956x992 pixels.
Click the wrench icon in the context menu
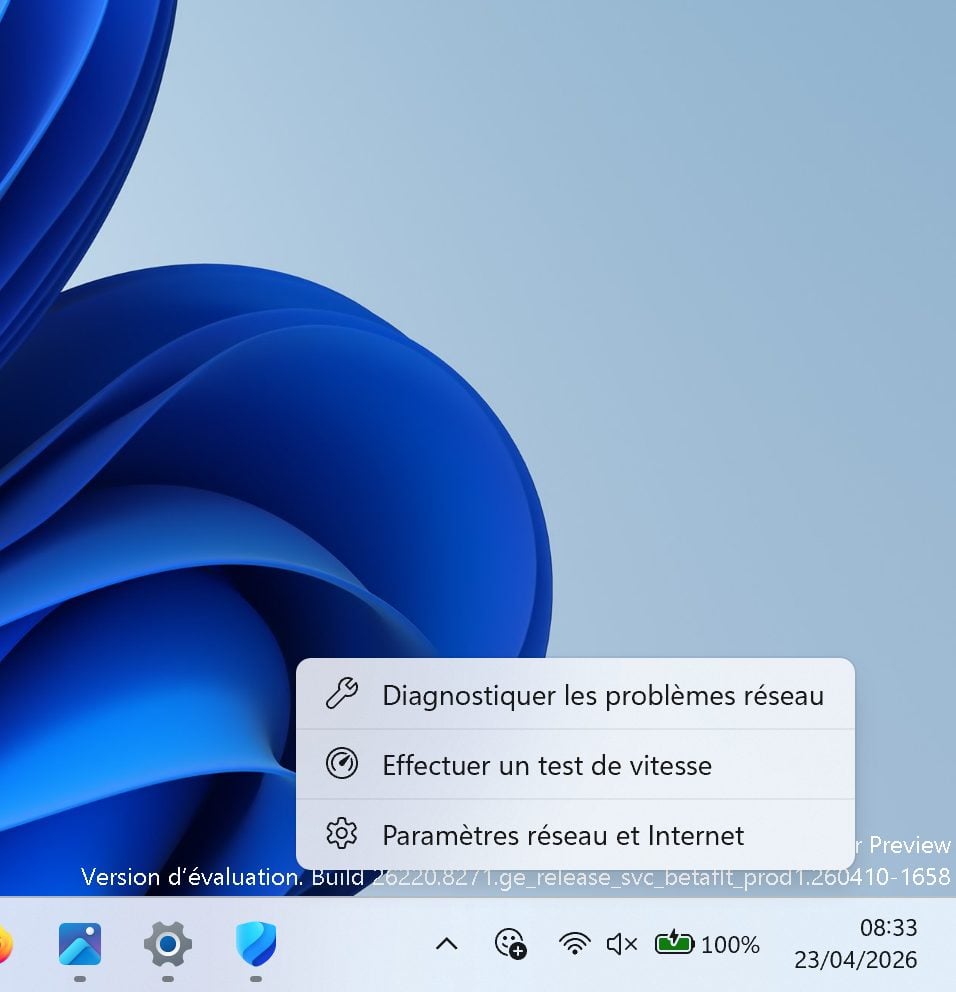click(342, 694)
